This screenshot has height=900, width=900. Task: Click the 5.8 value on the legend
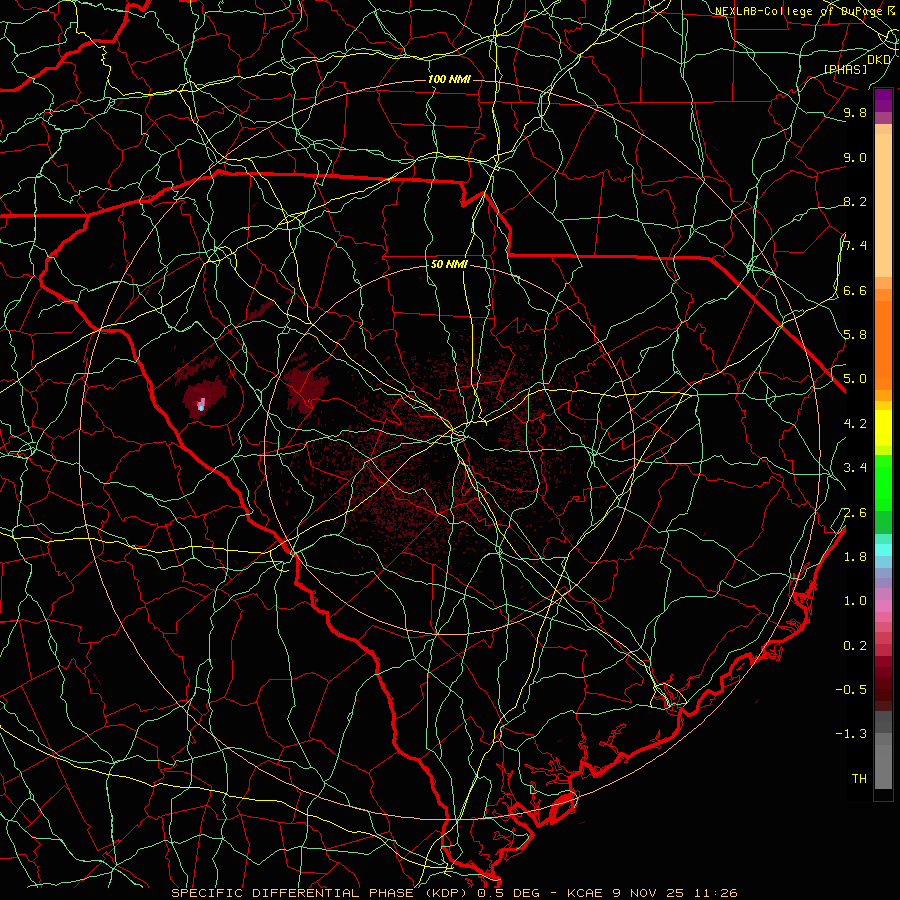(x=855, y=335)
